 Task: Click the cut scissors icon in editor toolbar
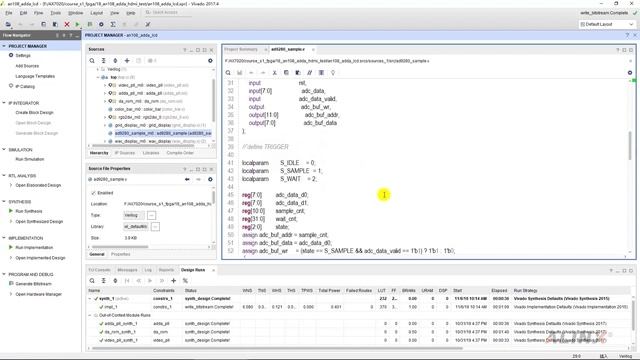[x=274, y=73]
